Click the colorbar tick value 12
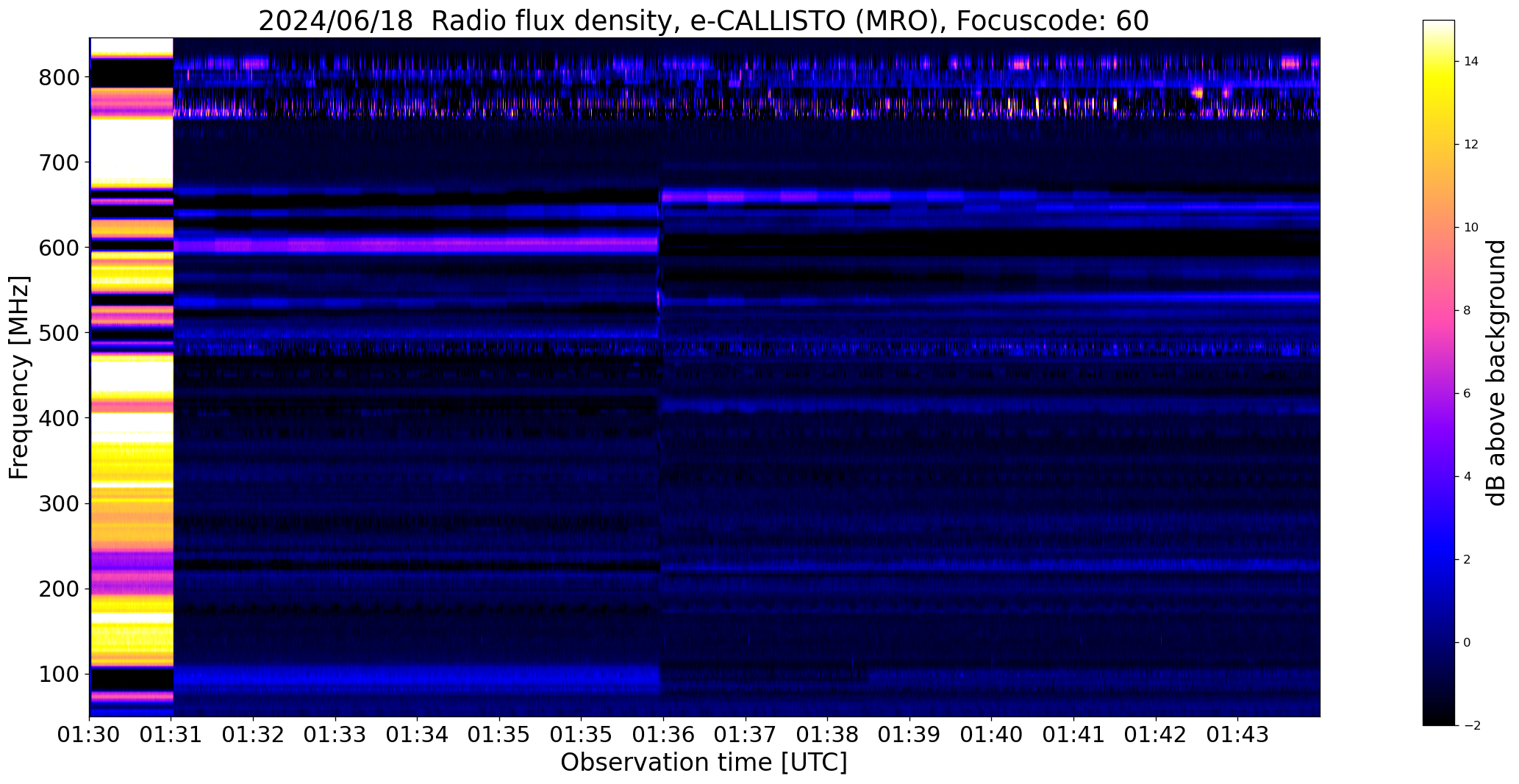This screenshot has height=784, width=1519. pyautogui.click(x=1471, y=145)
